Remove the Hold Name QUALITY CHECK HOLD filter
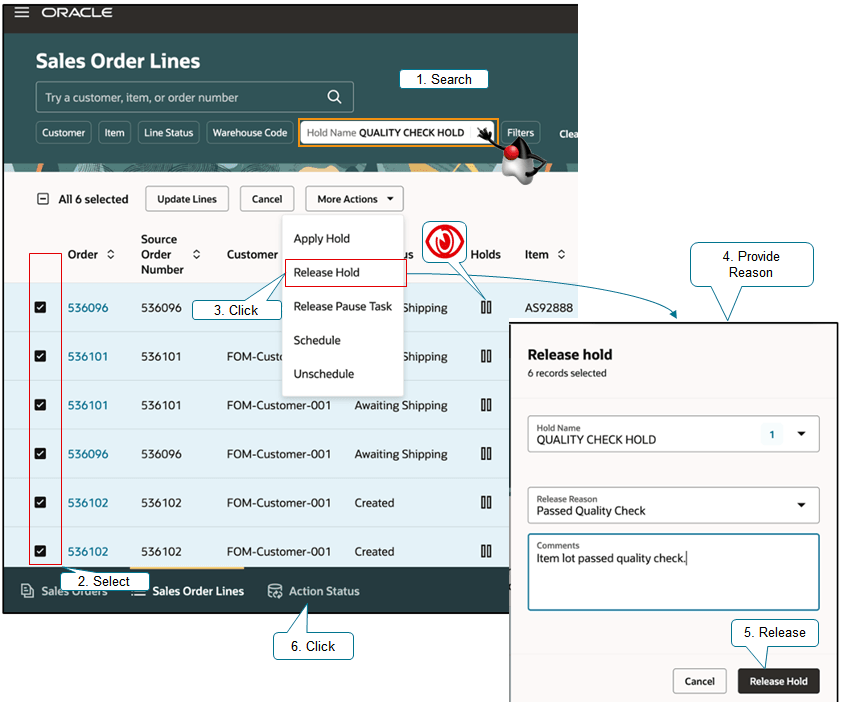Viewport: 844px width, 702px height. 483,132
